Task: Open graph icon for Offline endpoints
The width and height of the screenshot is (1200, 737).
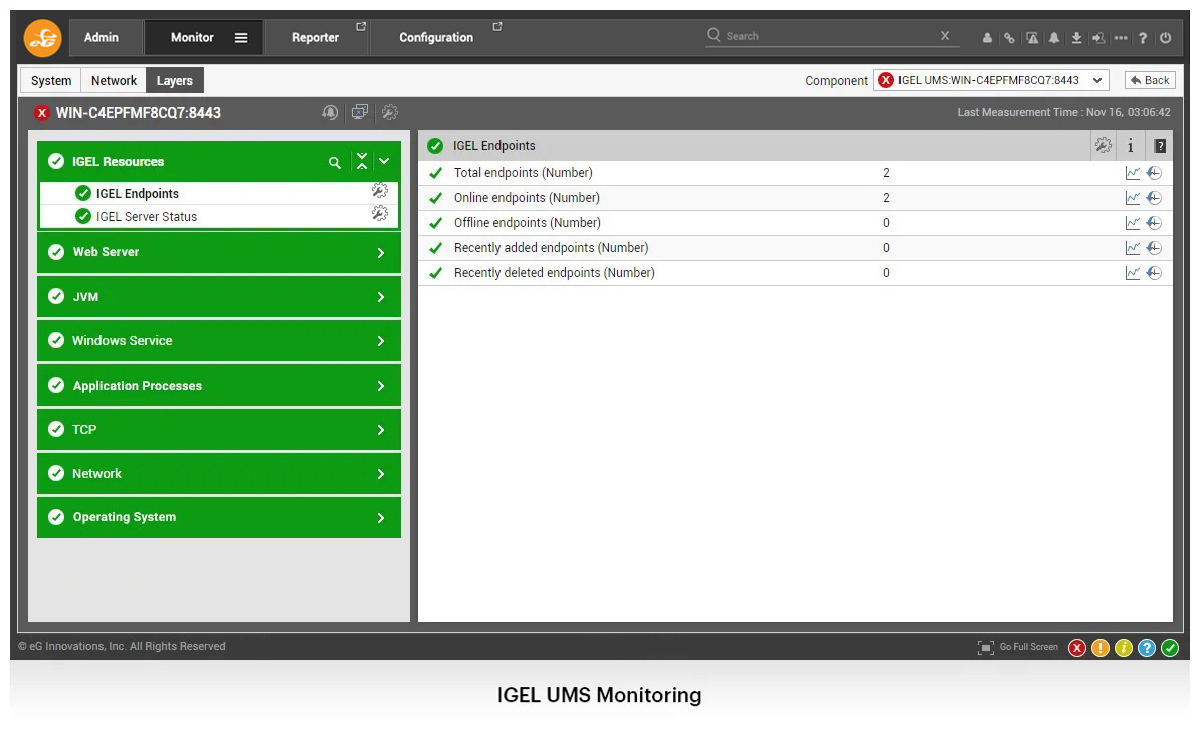Action: coord(1133,223)
